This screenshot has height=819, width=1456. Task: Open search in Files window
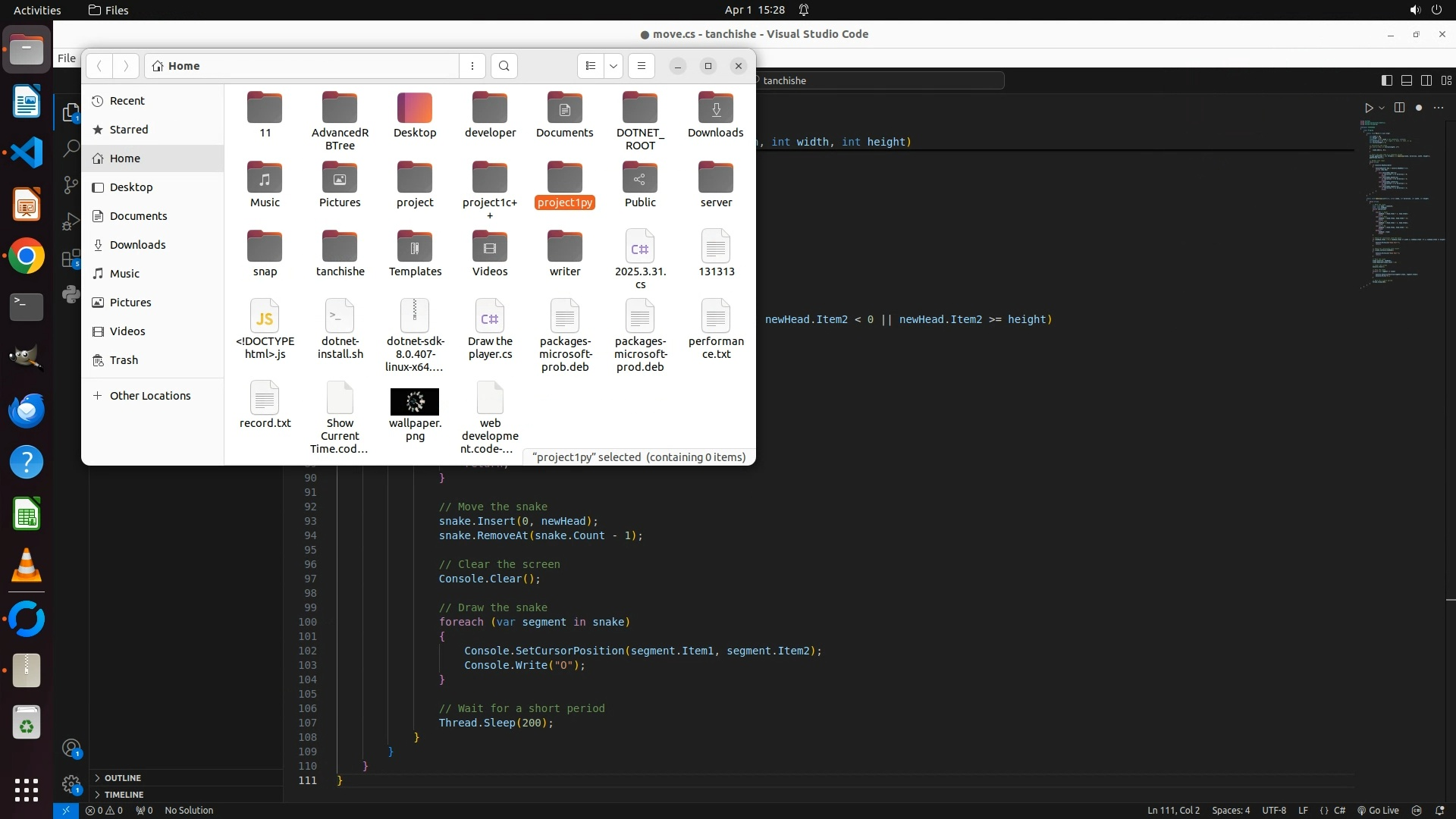(x=504, y=66)
